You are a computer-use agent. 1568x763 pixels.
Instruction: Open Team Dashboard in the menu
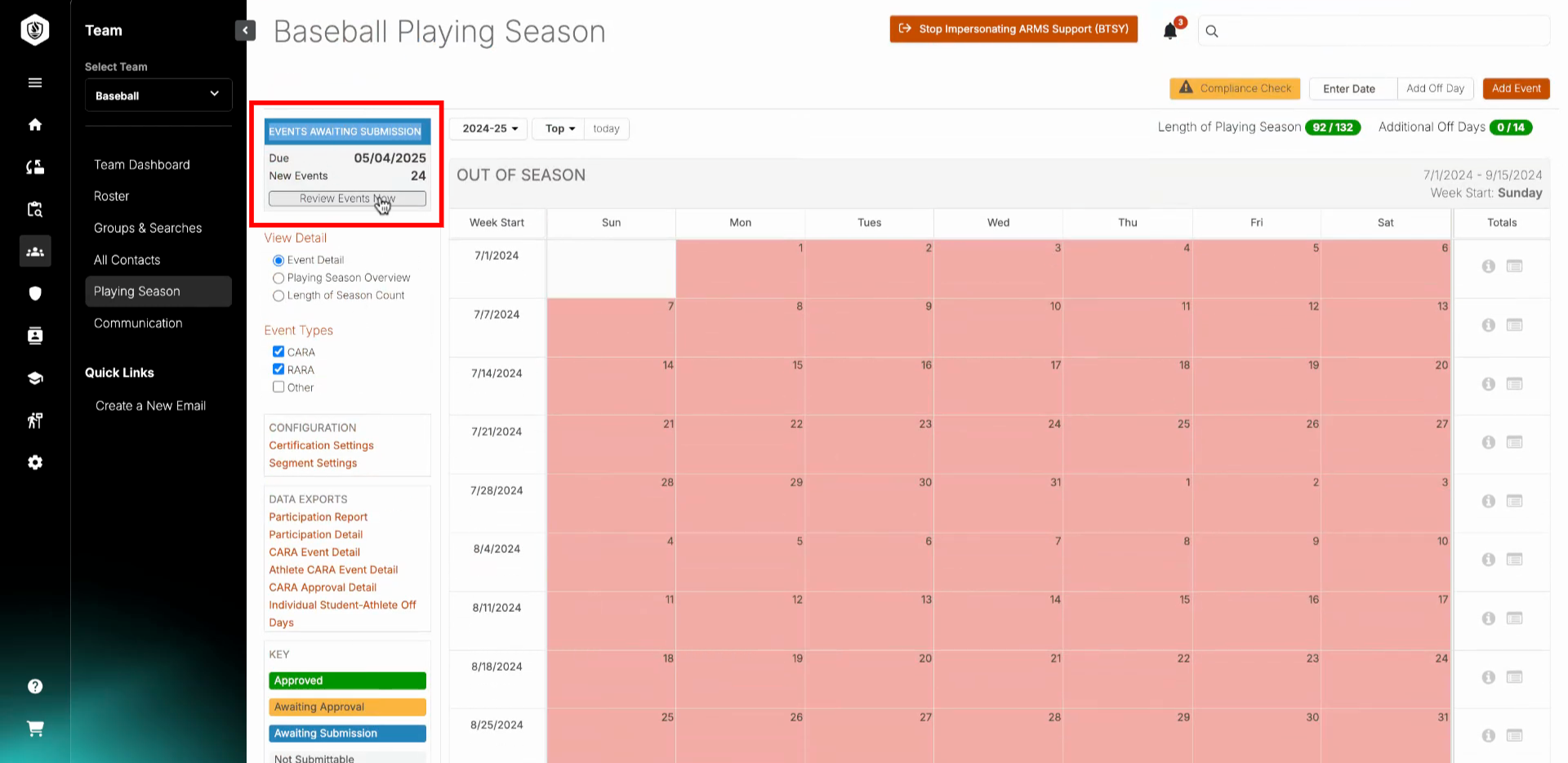click(x=141, y=165)
